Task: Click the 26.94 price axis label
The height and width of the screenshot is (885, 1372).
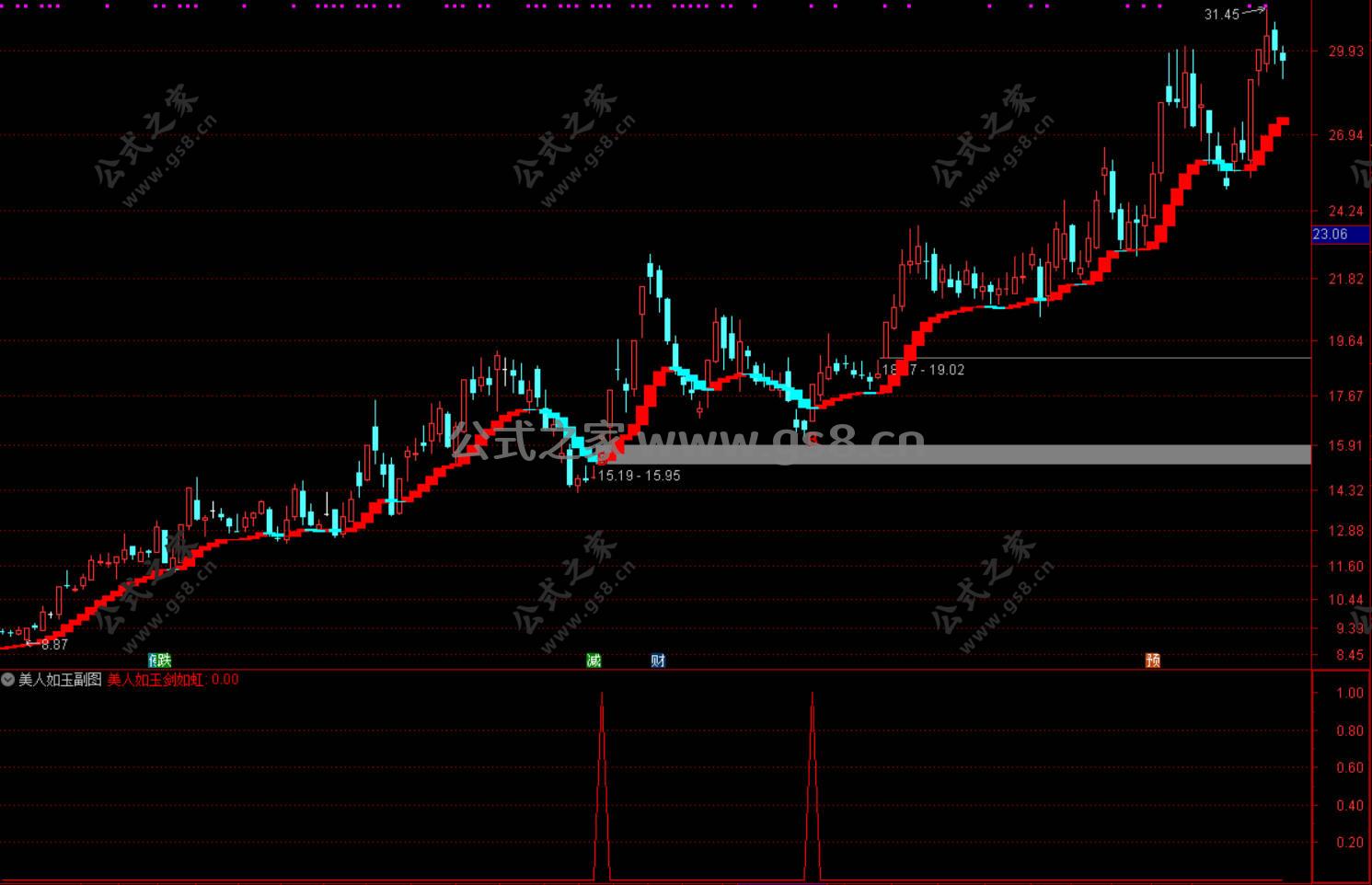Action: [1346, 135]
